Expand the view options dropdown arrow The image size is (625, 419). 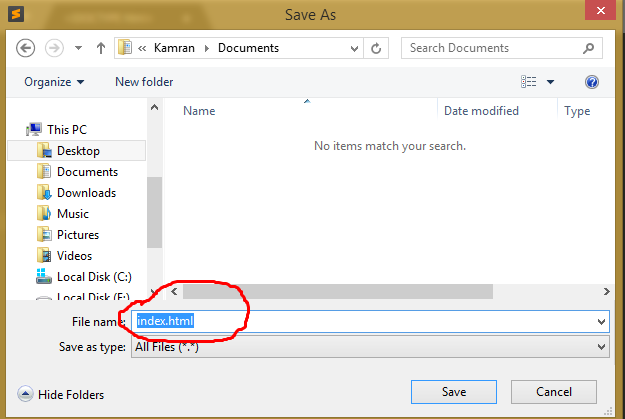pos(551,82)
